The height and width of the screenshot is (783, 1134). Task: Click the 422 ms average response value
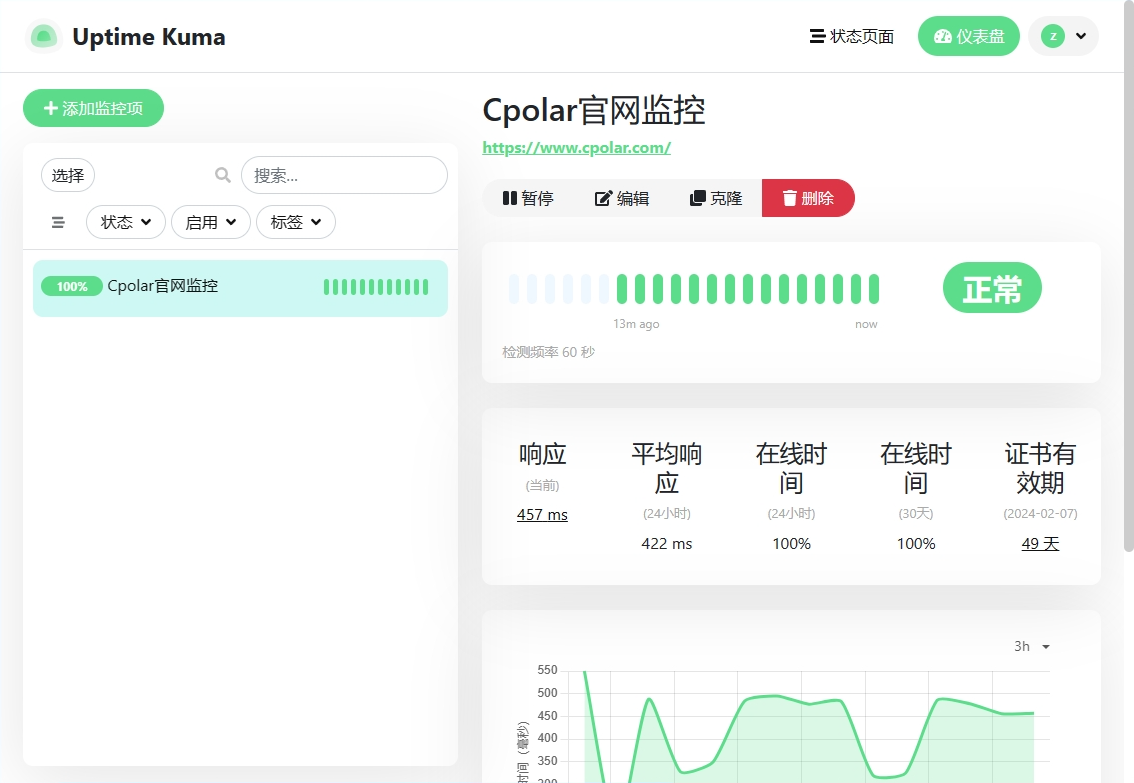point(667,544)
